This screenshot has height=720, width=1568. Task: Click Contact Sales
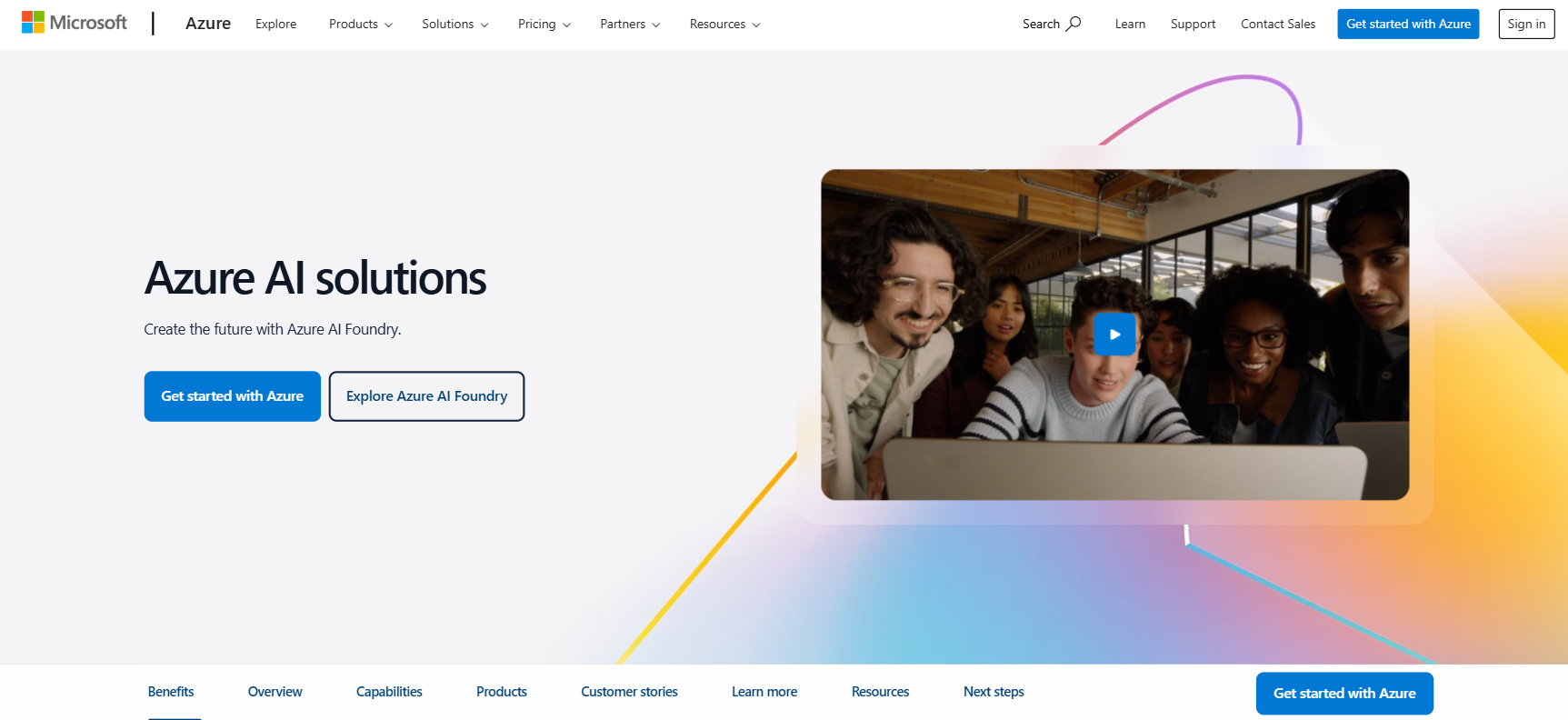tap(1278, 24)
